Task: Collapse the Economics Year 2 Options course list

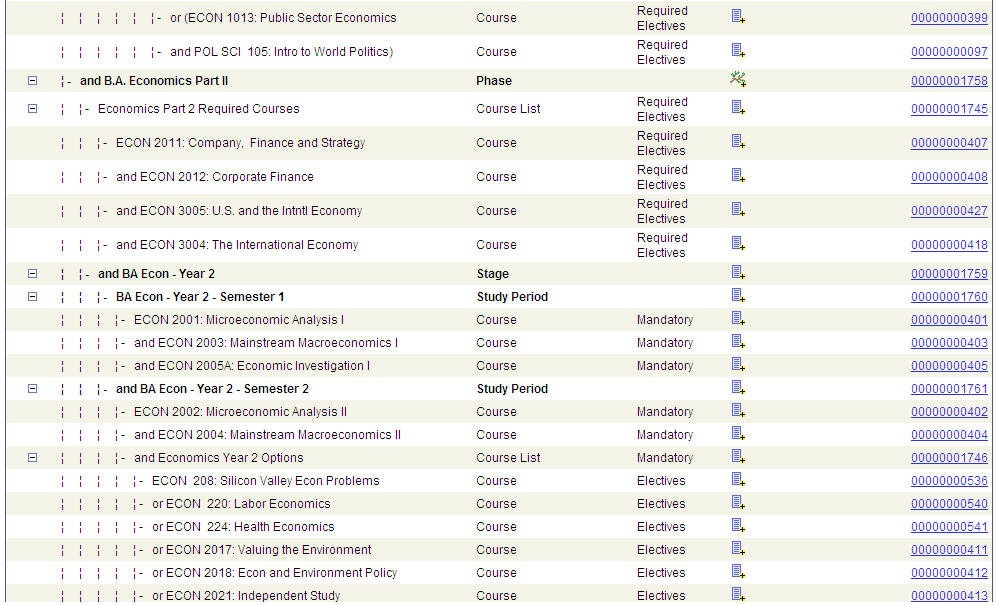Action: (x=31, y=457)
